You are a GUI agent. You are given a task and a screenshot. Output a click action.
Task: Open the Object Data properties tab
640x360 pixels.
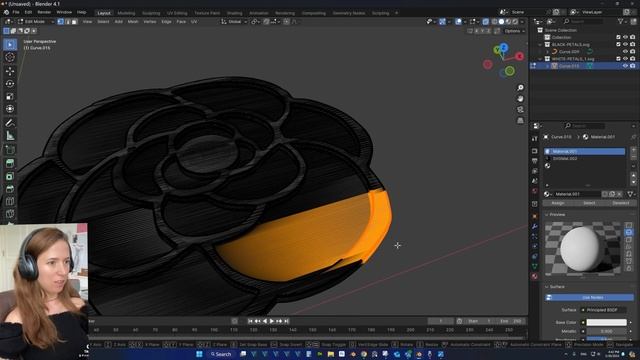point(535,266)
